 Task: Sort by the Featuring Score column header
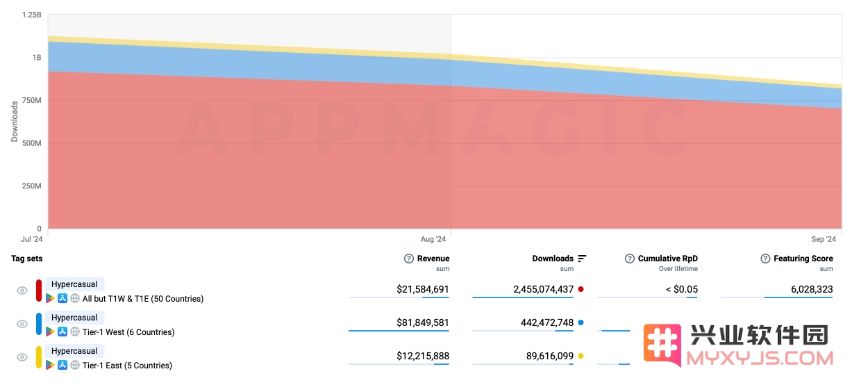coord(803,259)
